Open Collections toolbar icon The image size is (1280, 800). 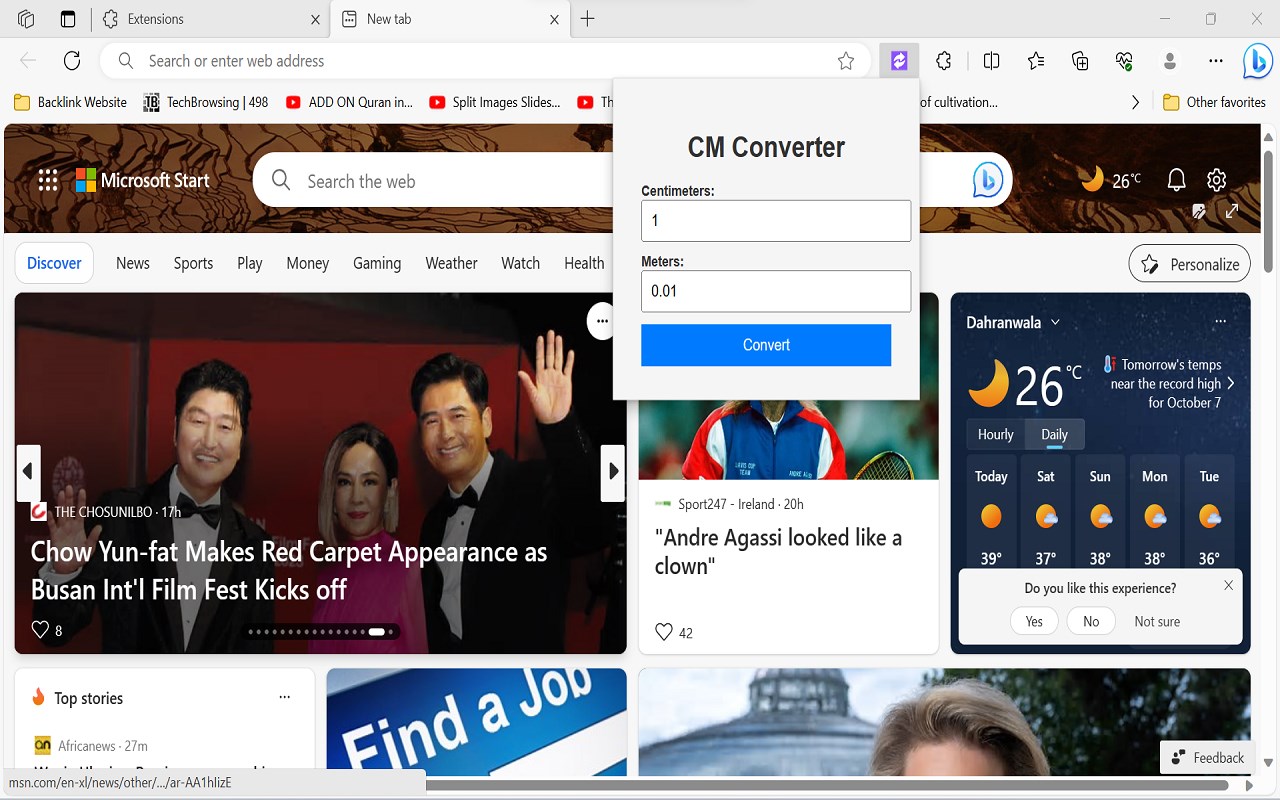(1080, 61)
